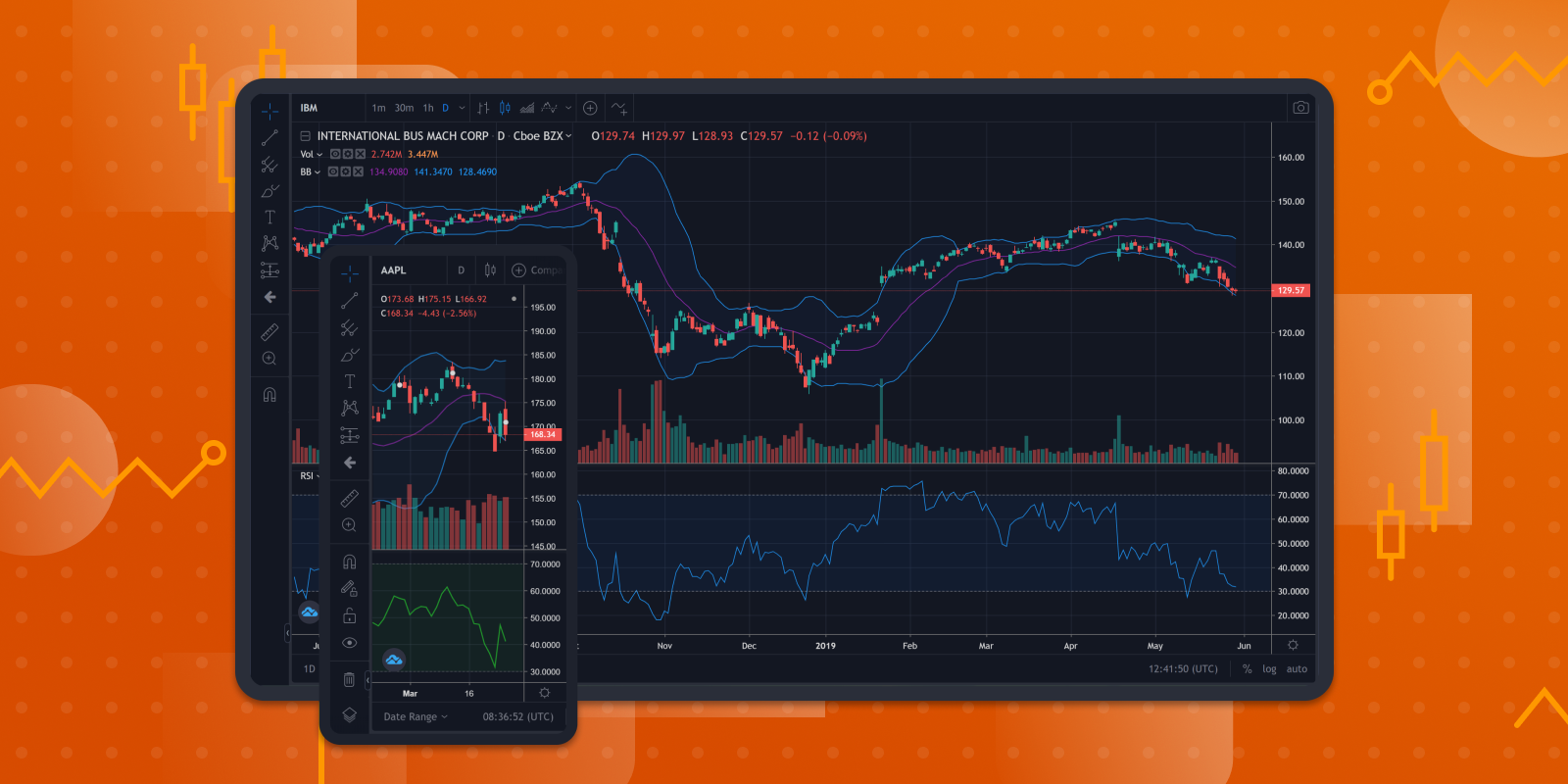Select text tool in IBM chart sidebar
Screen dimensions: 1568x784
[269, 217]
